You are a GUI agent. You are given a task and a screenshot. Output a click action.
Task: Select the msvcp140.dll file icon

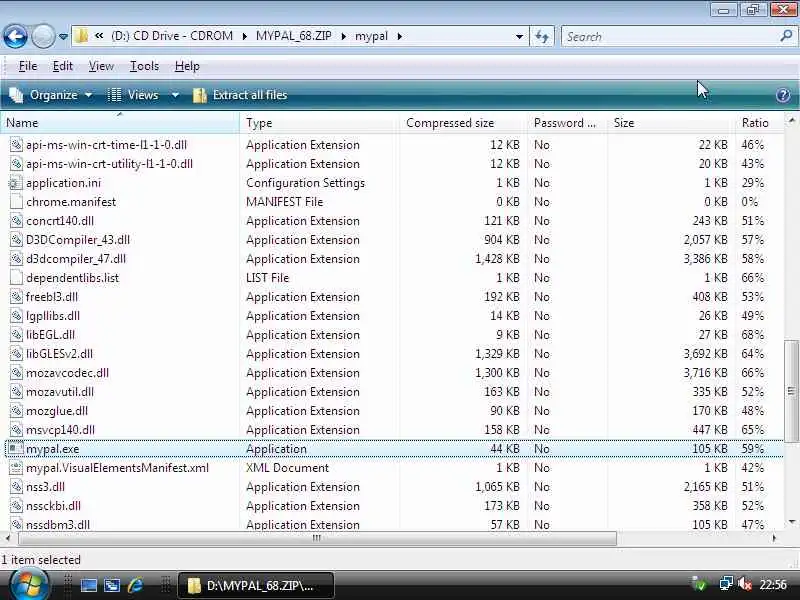point(16,430)
